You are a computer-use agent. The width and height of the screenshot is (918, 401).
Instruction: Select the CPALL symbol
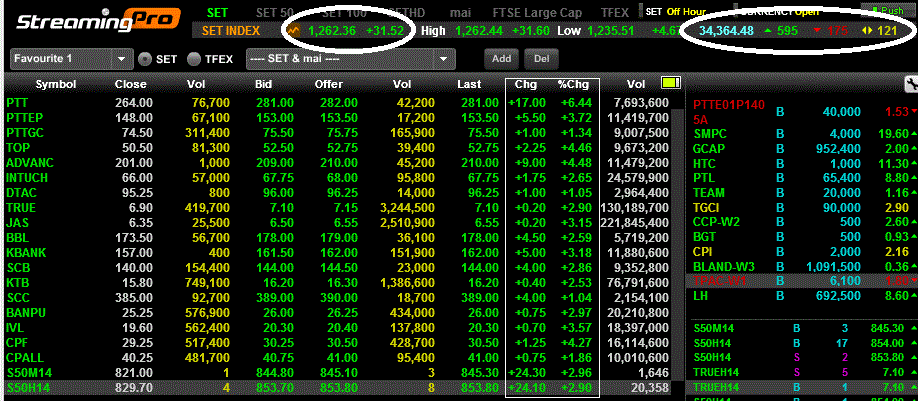click(x=25, y=358)
